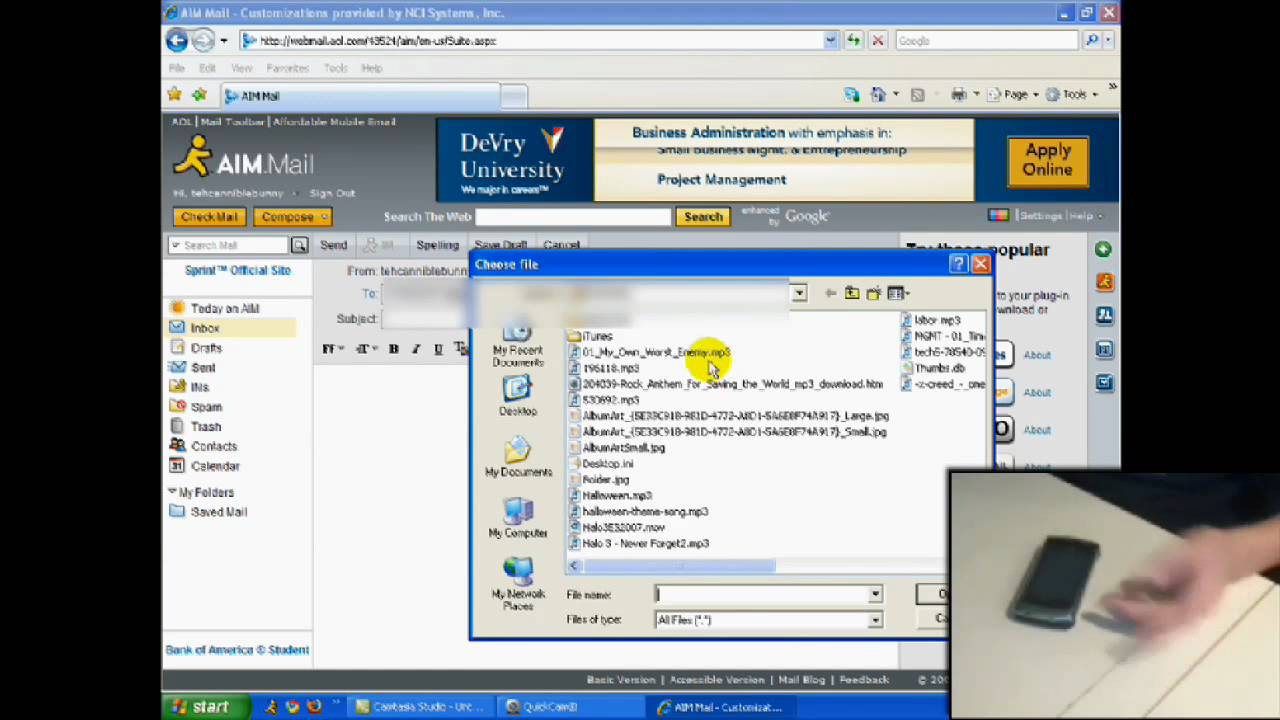Viewport: 1280px width, 720px height.
Task: Refresh the page with green arrows icon
Action: pos(853,41)
